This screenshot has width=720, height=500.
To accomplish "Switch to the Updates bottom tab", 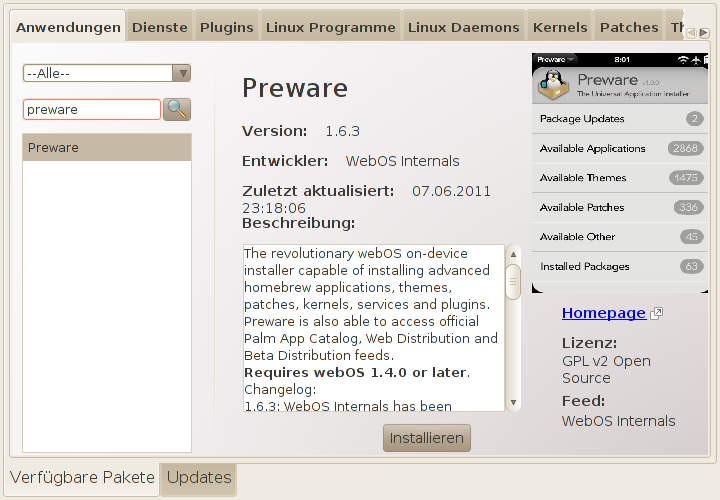I will click(x=199, y=478).
